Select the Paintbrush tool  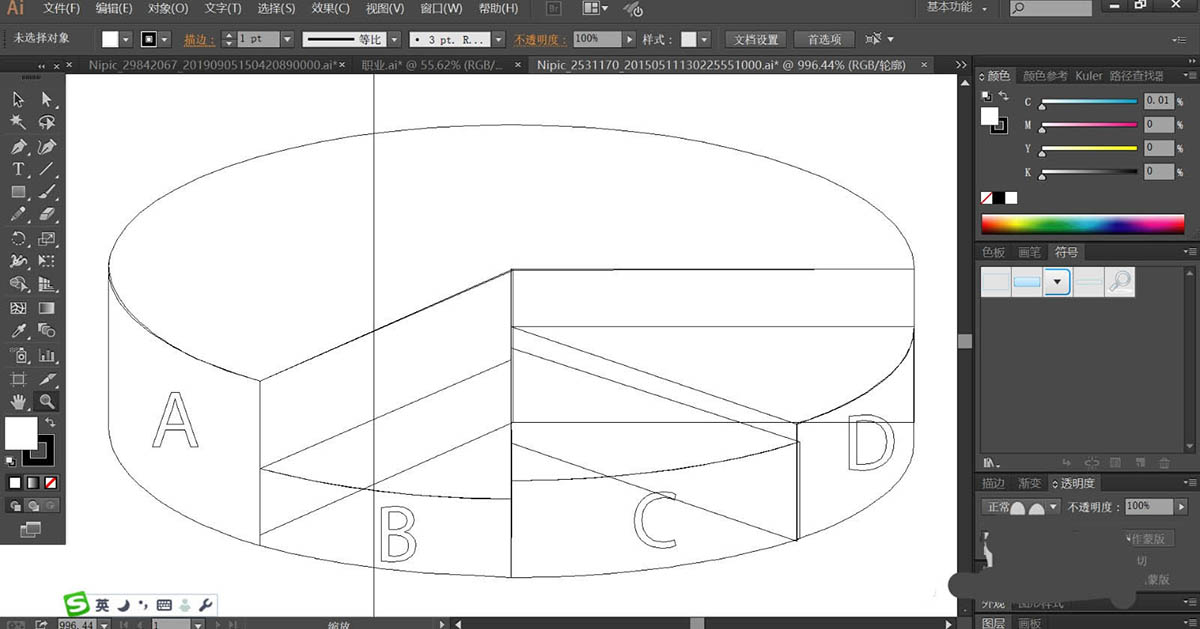tap(47, 192)
